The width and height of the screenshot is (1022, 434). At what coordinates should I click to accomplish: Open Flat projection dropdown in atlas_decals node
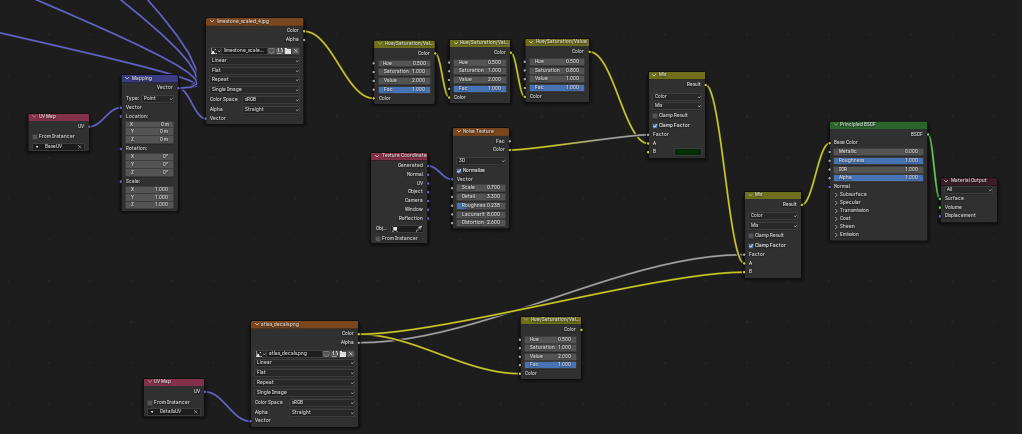[305, 373]
